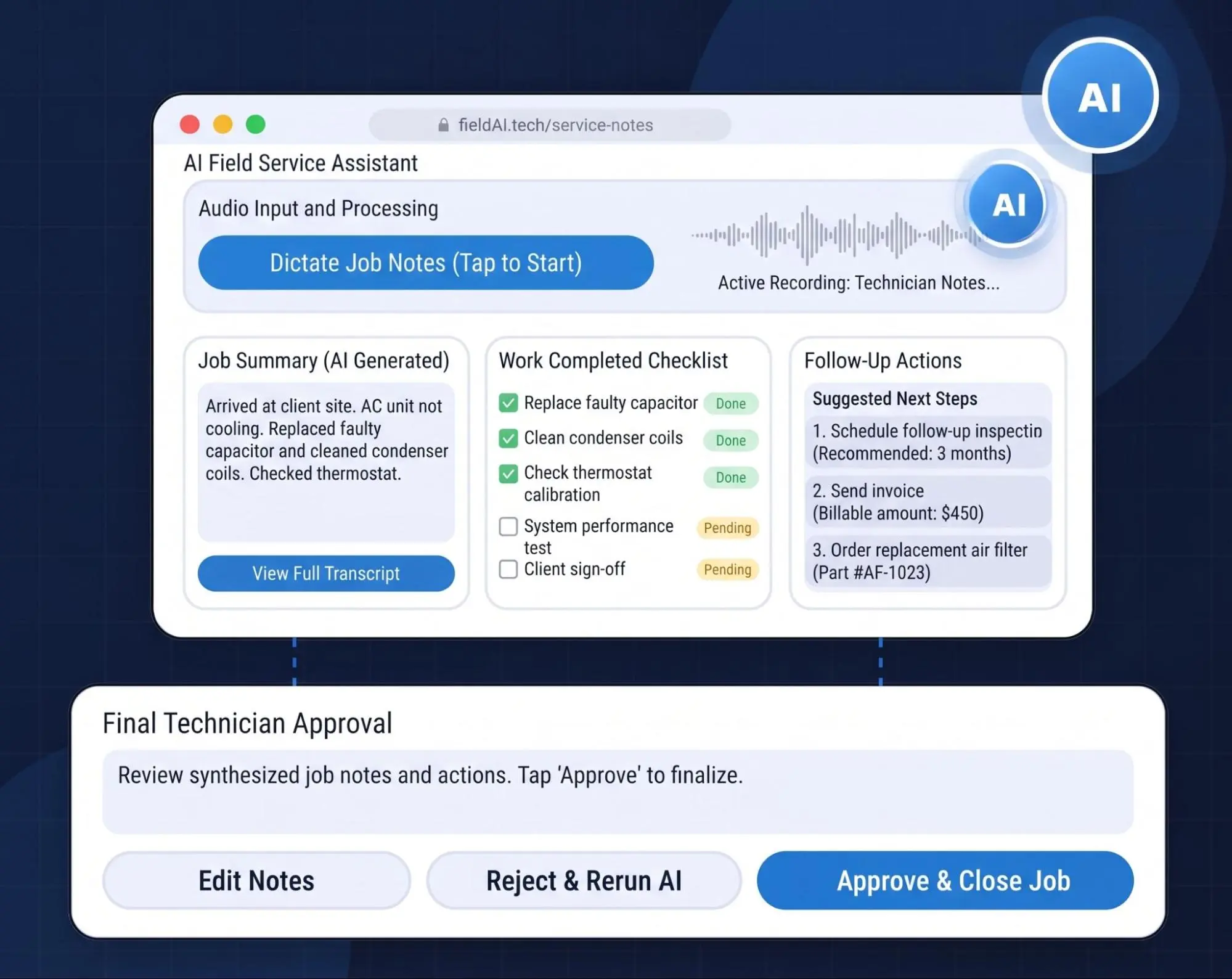
Task: Open View Full Transcript
Action: pyautogui.click(x=326, y=573)
